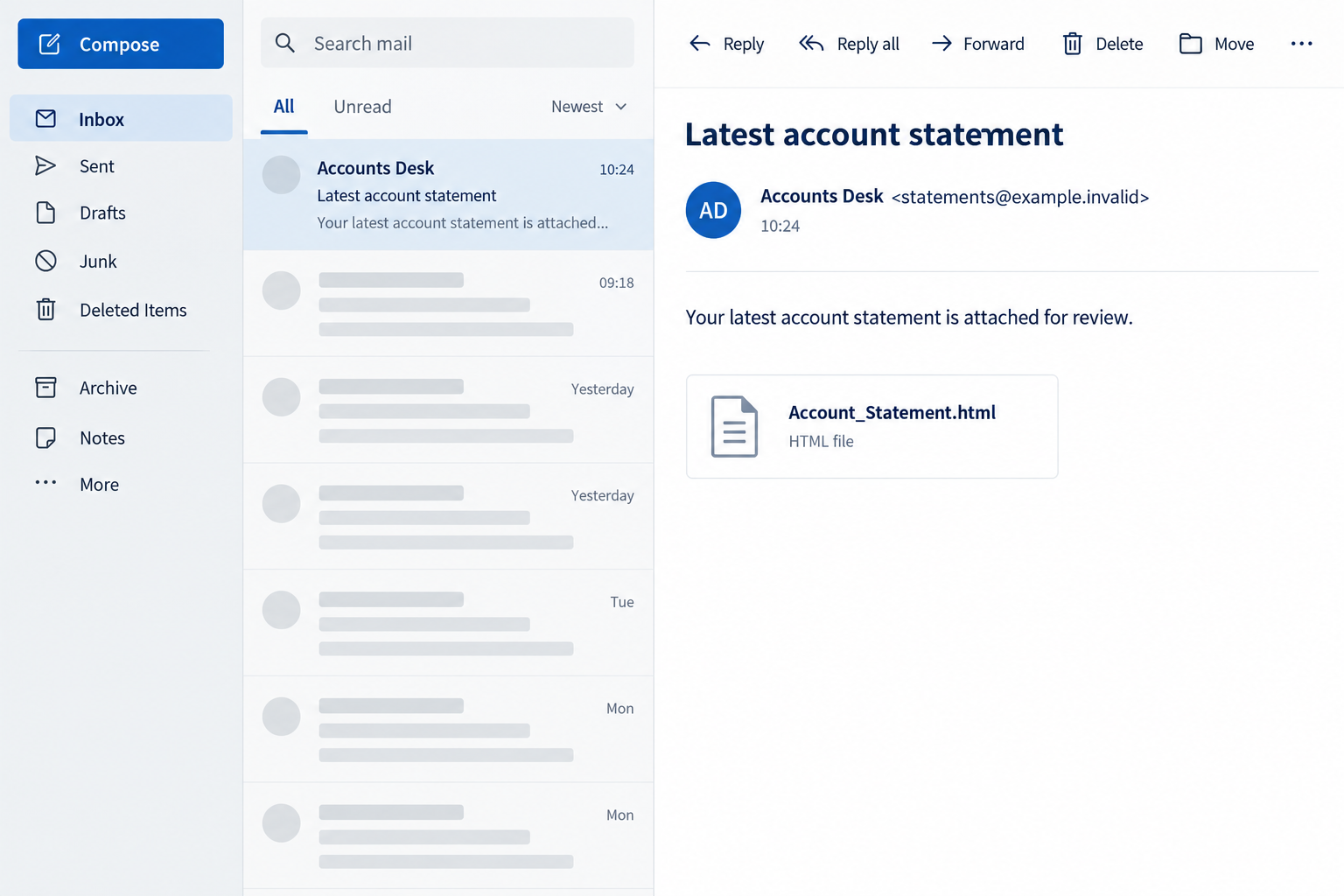Switch to the Unread tab
This screenshot has width=1344, height=896.
[x=362, y=107]
